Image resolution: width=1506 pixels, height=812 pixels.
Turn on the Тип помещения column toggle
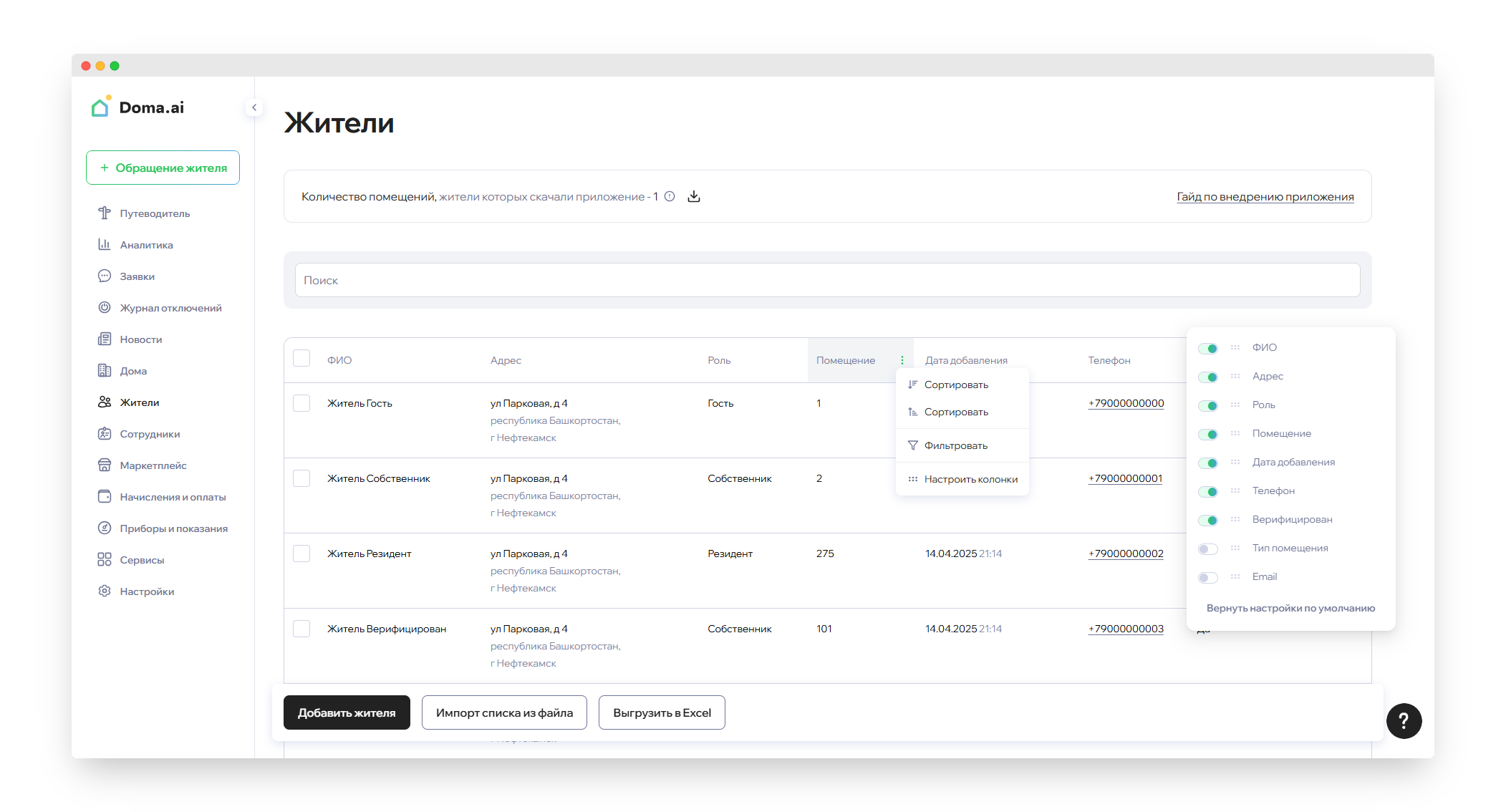pyautogui.click(x=1208, y=548)
